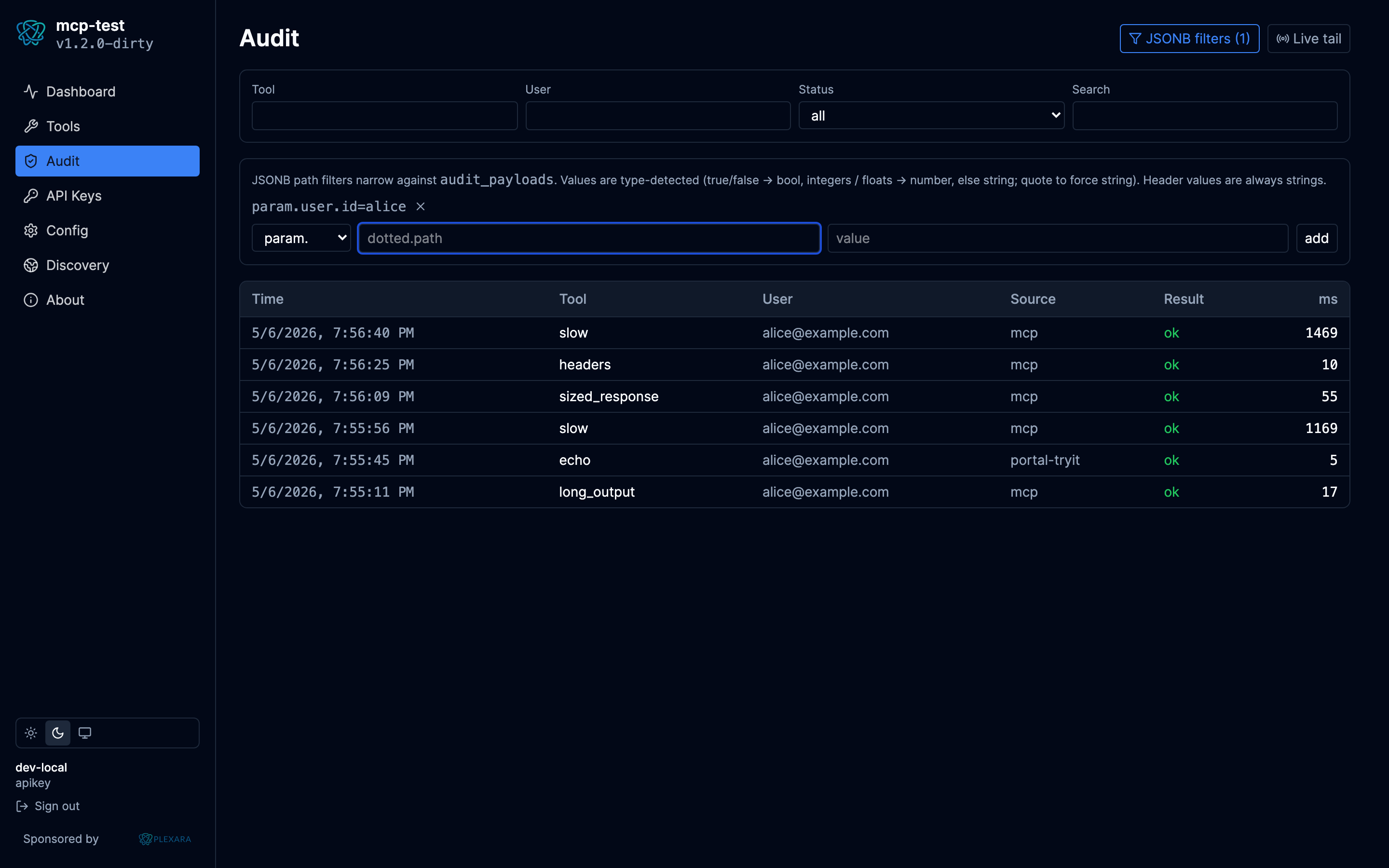Image resolution: width=1389 pixels, height=868 pixels.
Task: Click the add filter button
Action: pyautogui.click(x=1317, y=238)
